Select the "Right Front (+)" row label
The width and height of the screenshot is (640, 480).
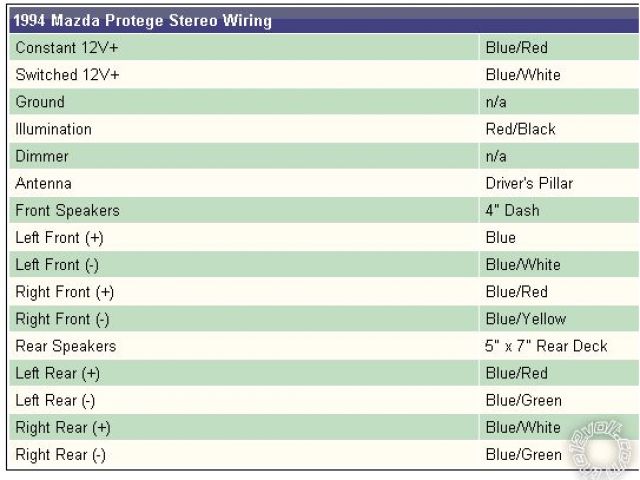pos(65,292)
